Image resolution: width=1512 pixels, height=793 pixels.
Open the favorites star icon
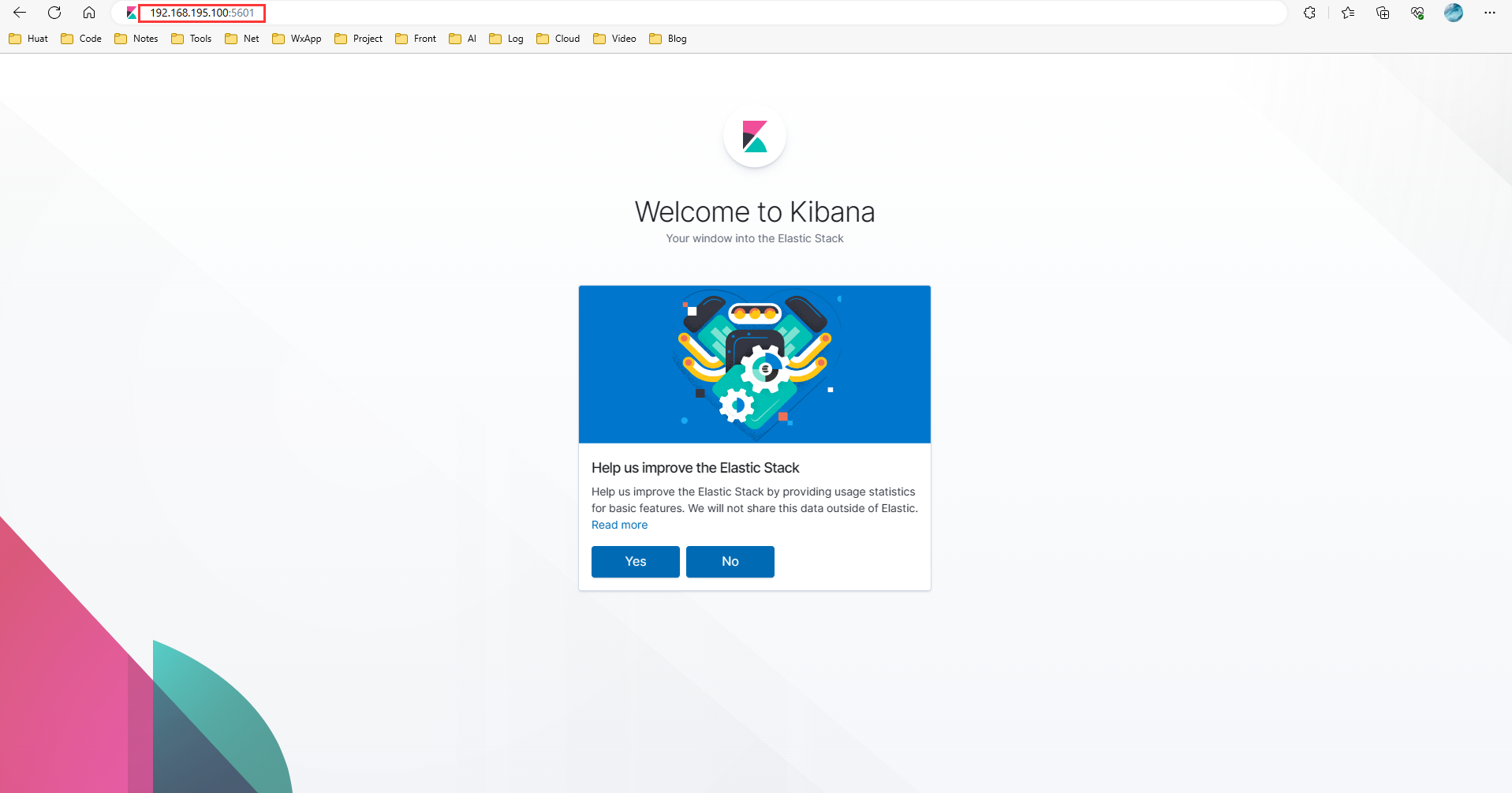[x=1348, y=13]
